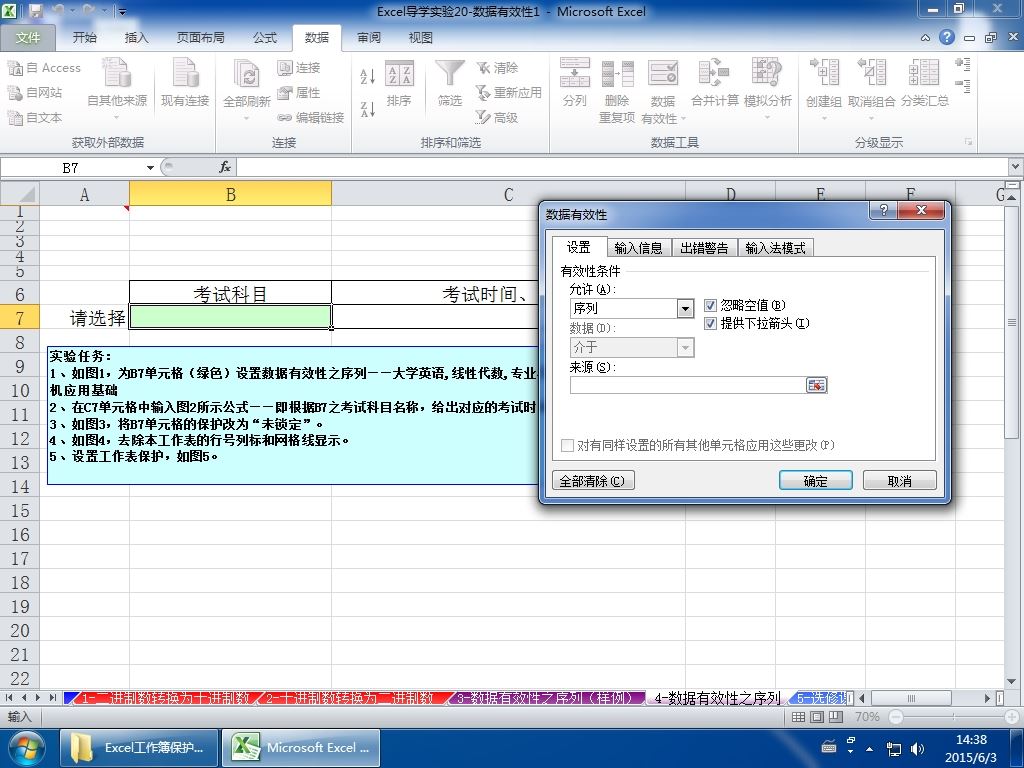Click the 自网站 web import icon
1024x768 pixels.
15,93
